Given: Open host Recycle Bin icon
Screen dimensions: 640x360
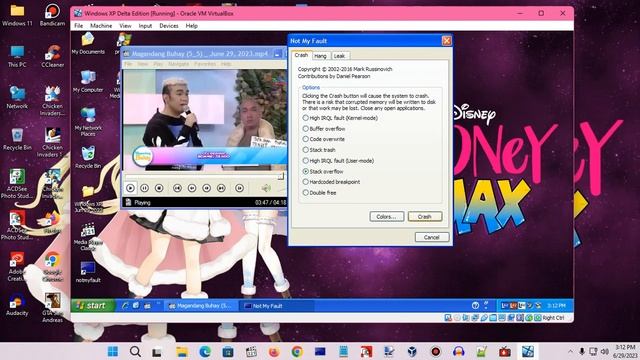Looking at the screenshot, I should click(17, 139).
